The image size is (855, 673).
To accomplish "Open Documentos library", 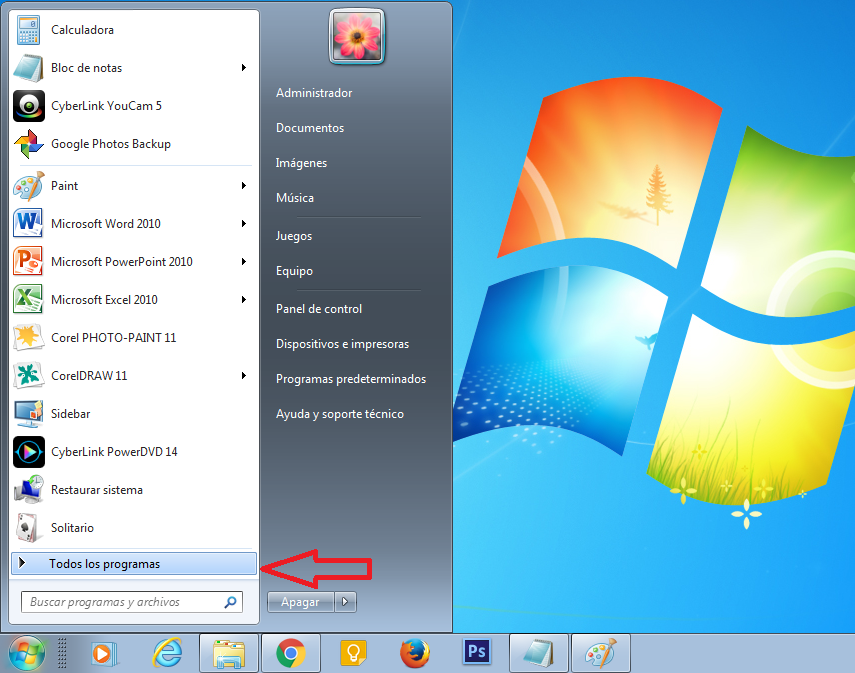I will coord(310,128).
